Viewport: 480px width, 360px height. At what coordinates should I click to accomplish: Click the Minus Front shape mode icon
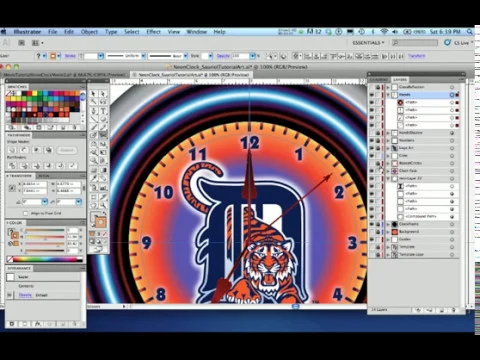(x=24, y=150)
